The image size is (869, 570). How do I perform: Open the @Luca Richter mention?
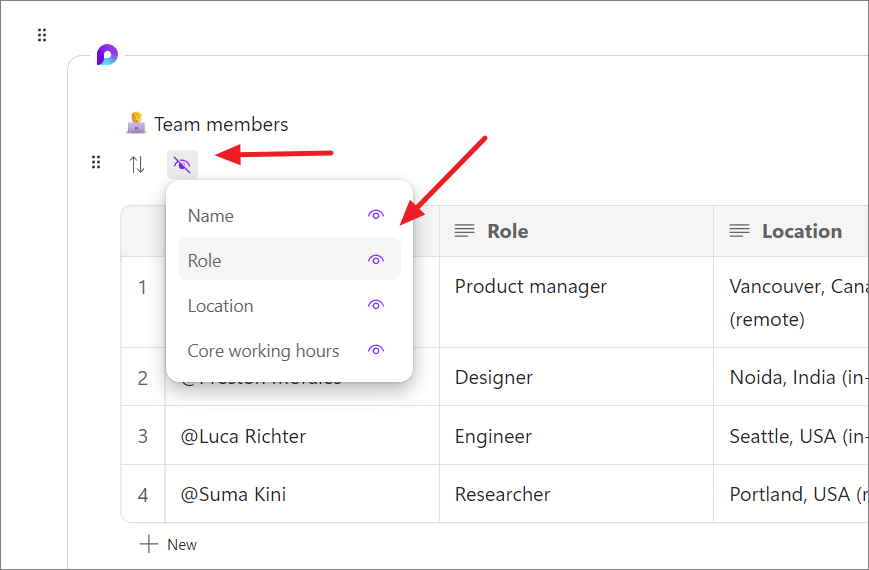click(x=243, y=436)
